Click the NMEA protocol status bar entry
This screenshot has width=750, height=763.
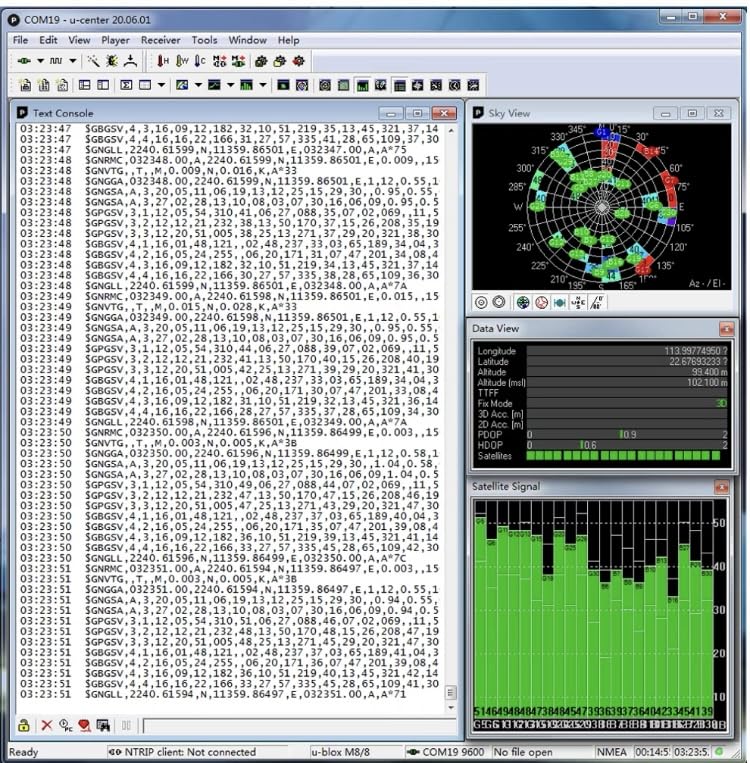612,752
